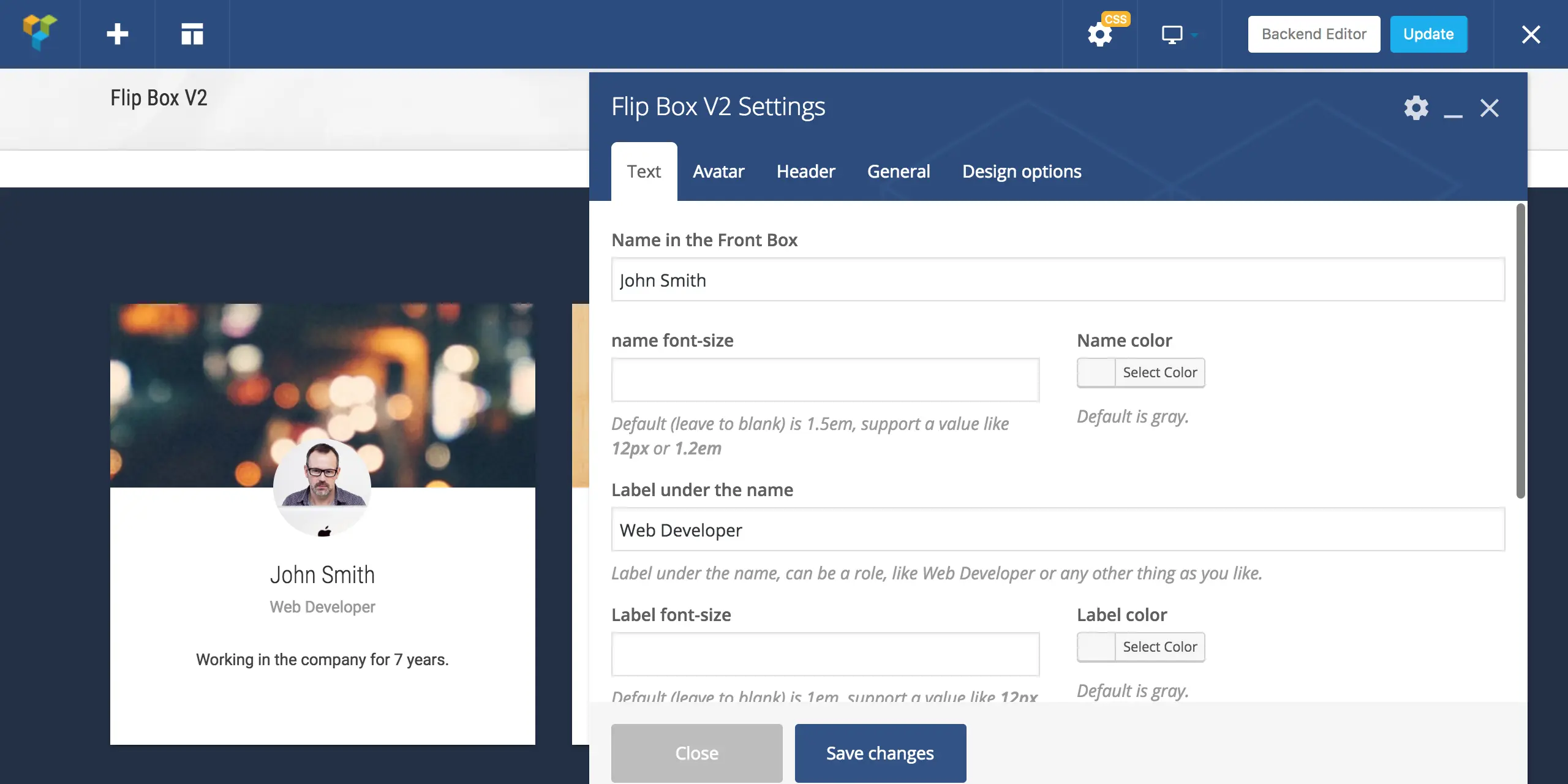Click the gray Close button
Image resolution: width=1568 pixels, height=784 pixels.
coord(696,753)
